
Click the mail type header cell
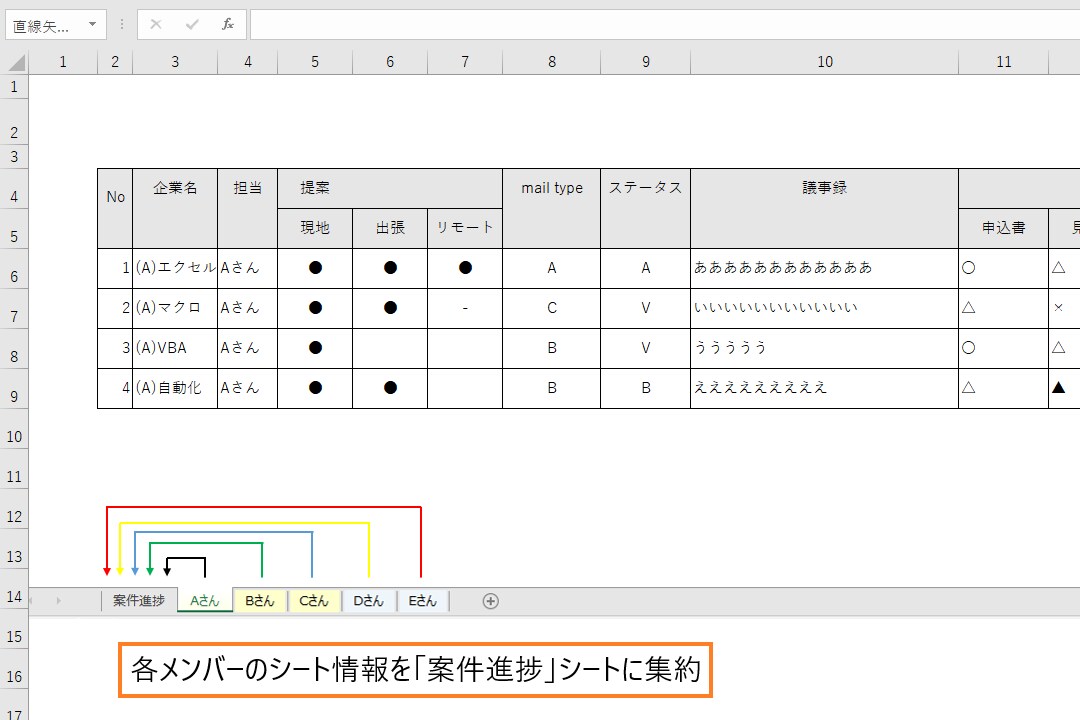pyautogui.click(x=552, y=208)
